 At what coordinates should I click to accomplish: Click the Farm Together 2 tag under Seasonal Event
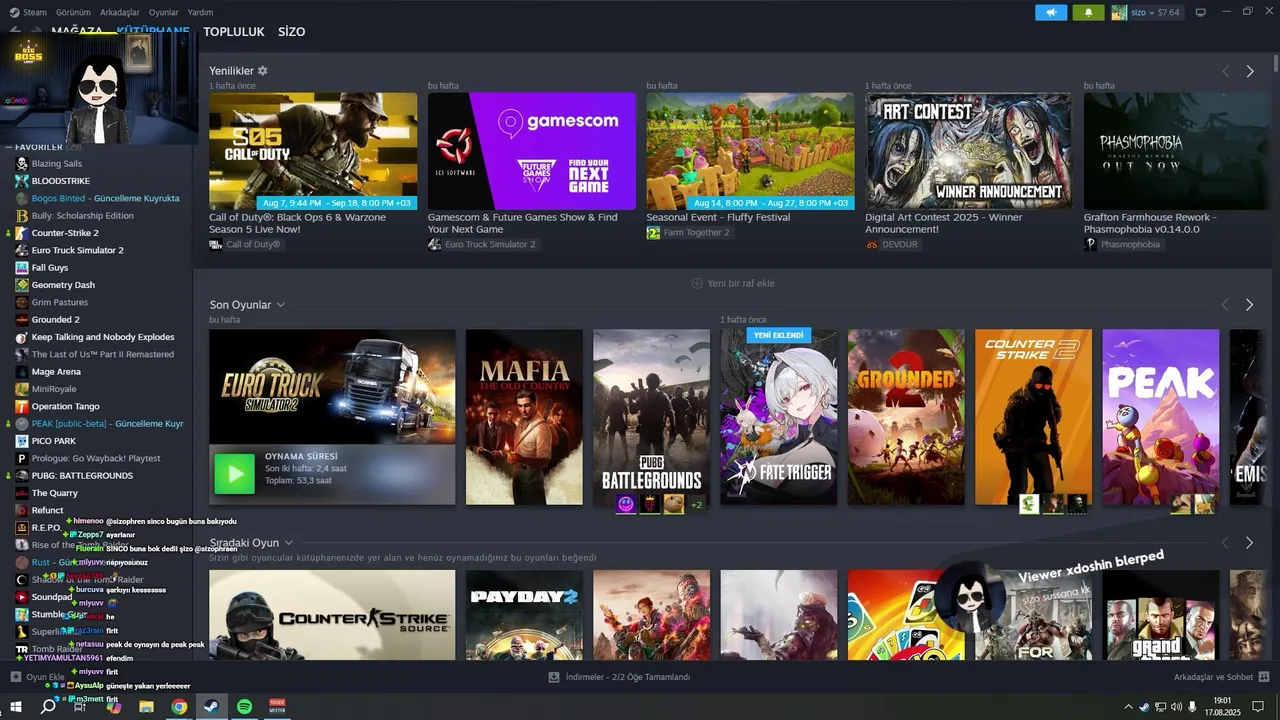689,232
